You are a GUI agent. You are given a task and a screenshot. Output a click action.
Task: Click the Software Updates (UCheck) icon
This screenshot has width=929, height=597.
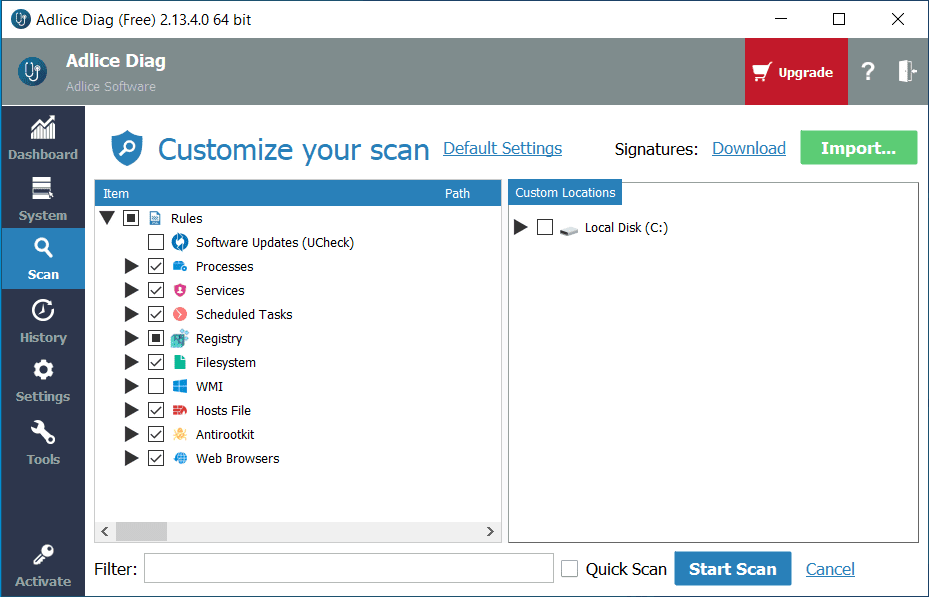click(x=180, y=242)
